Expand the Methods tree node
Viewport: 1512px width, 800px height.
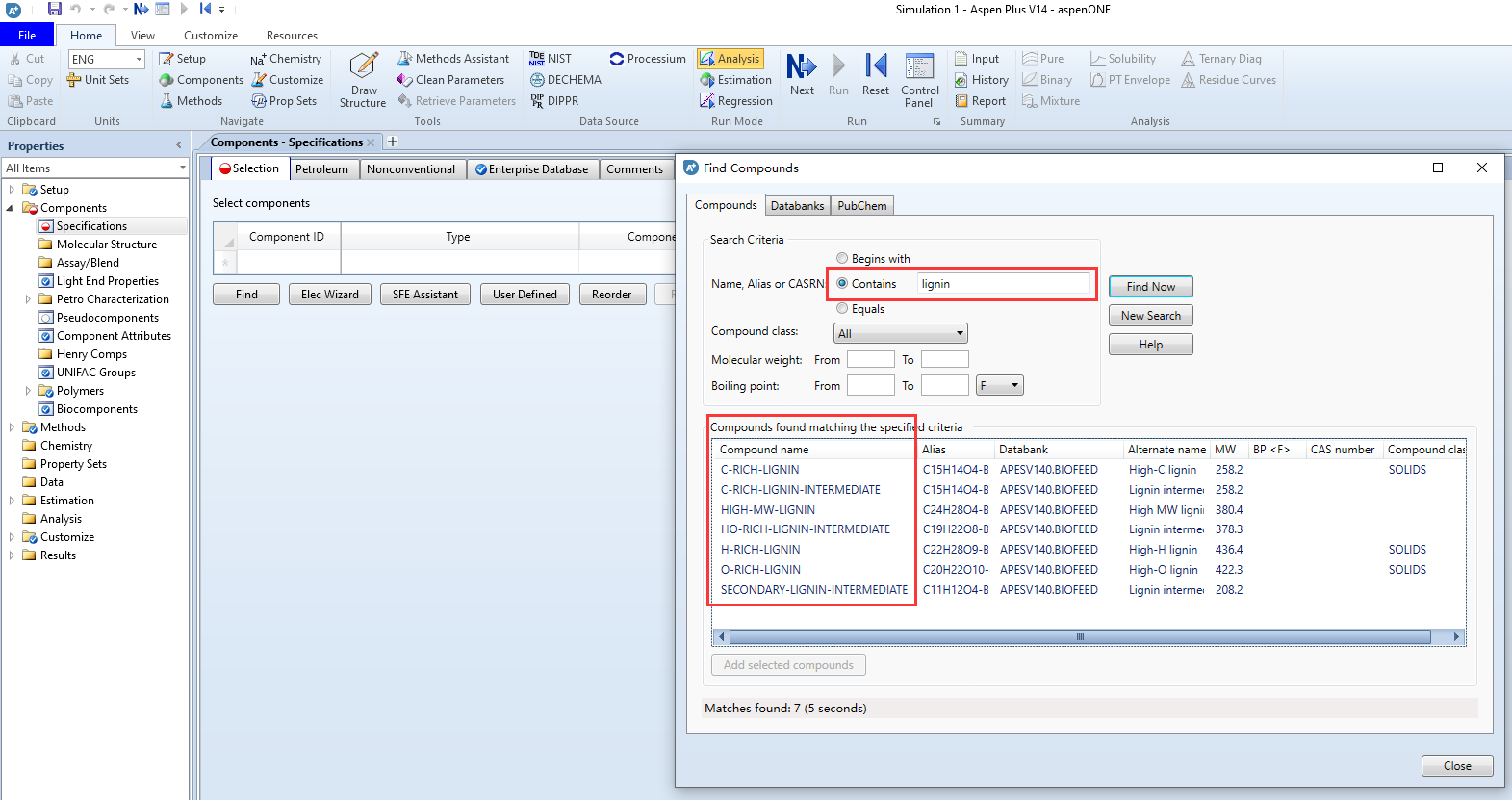click(x=12, y=427)
